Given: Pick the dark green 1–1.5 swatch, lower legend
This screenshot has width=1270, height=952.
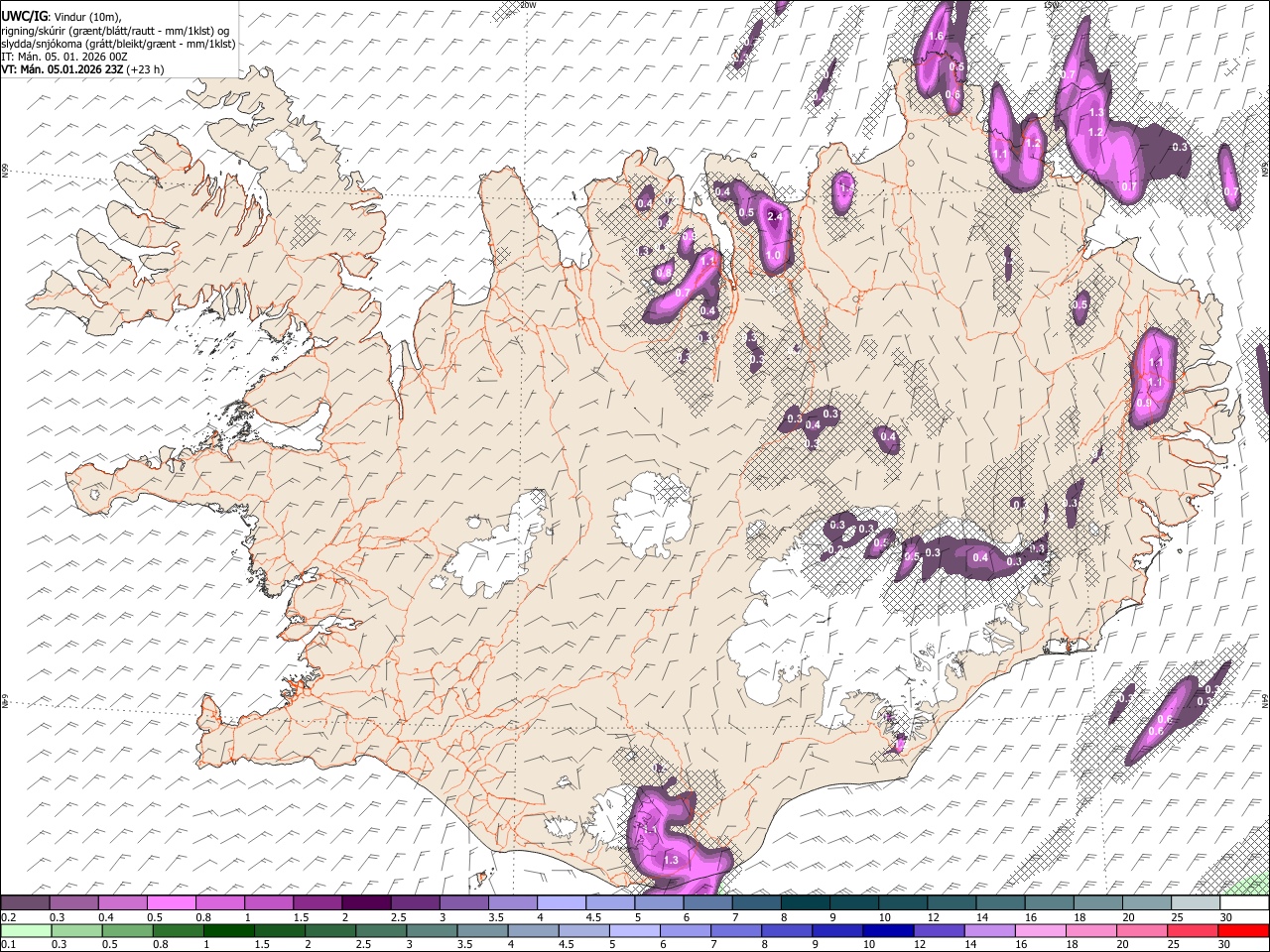Looking at the screenshot, I should tap(229, 930).
